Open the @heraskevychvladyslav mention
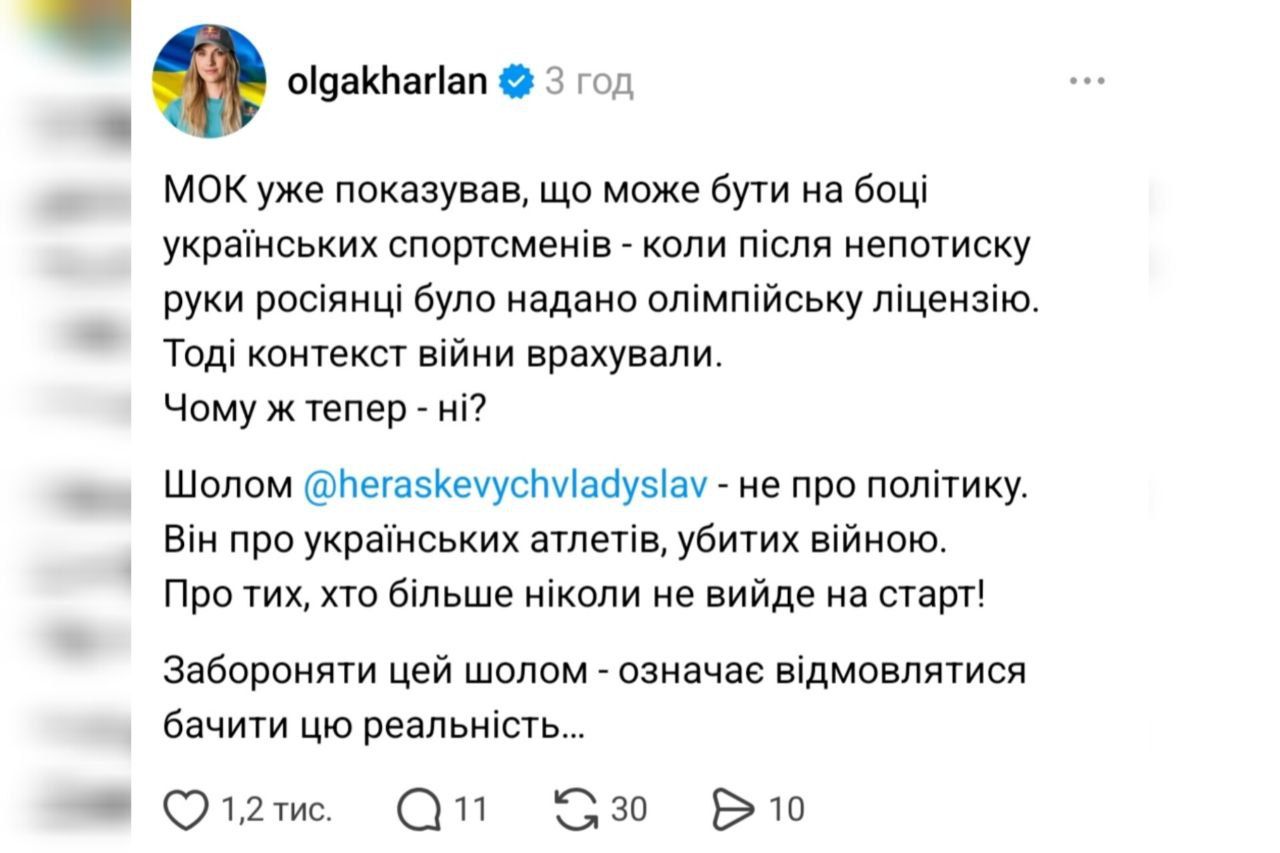 504,488
